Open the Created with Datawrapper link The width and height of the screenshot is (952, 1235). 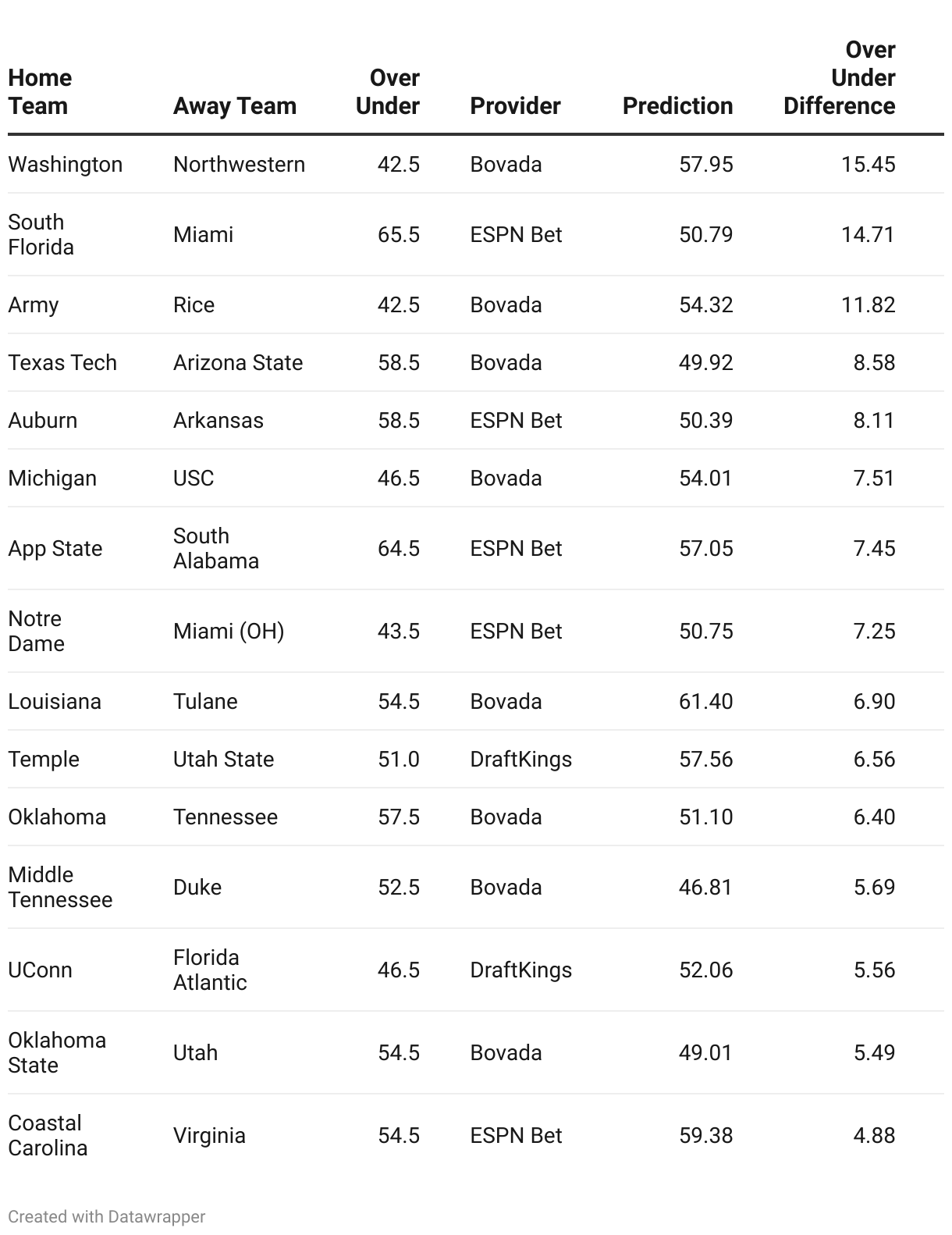(x=107, y=1216)
